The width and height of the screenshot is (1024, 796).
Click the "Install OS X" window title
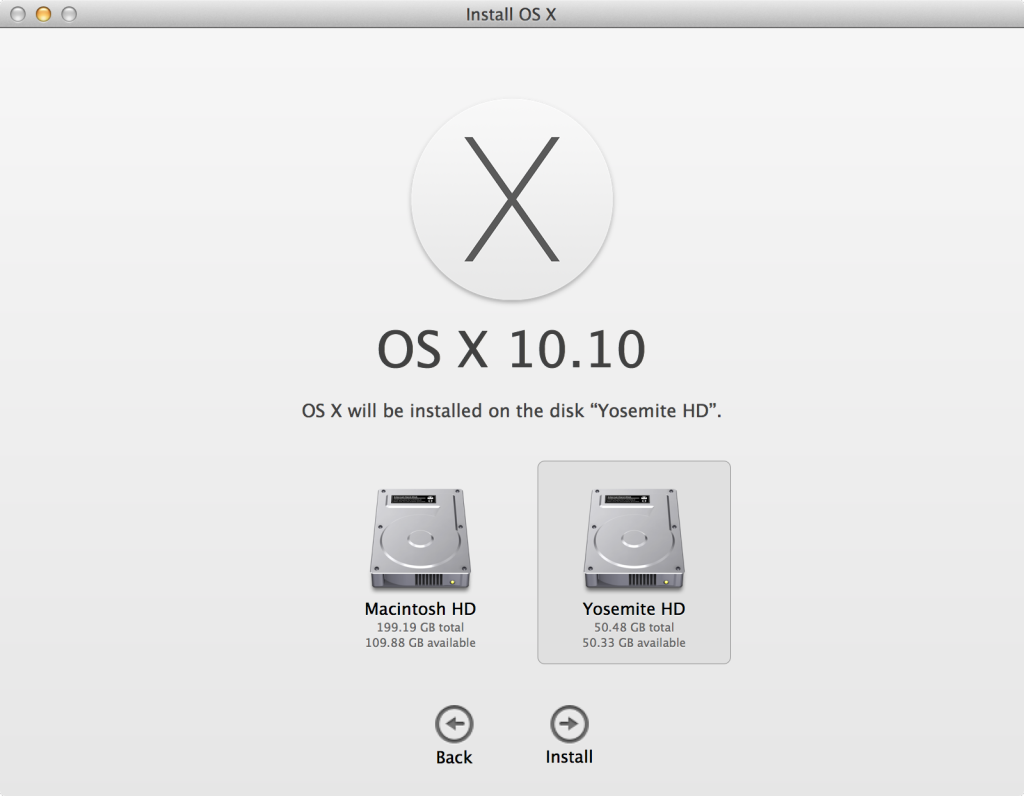[x=511, y=14]
